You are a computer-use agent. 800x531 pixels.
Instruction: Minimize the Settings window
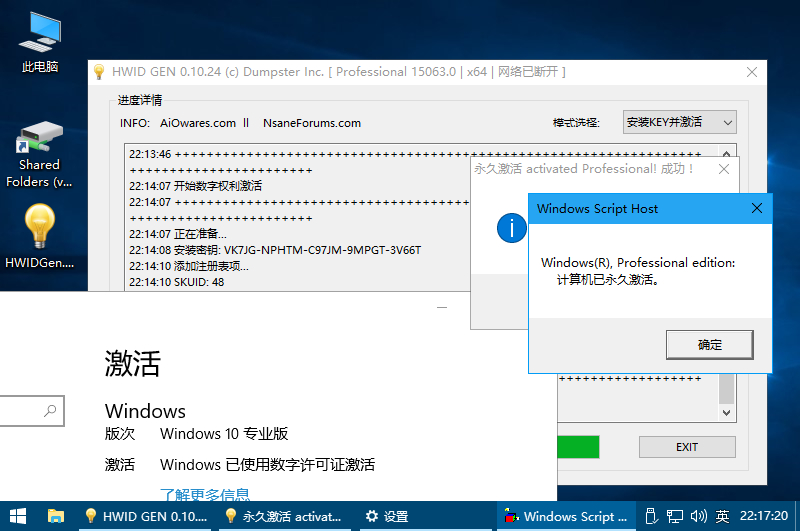[442, 308]
